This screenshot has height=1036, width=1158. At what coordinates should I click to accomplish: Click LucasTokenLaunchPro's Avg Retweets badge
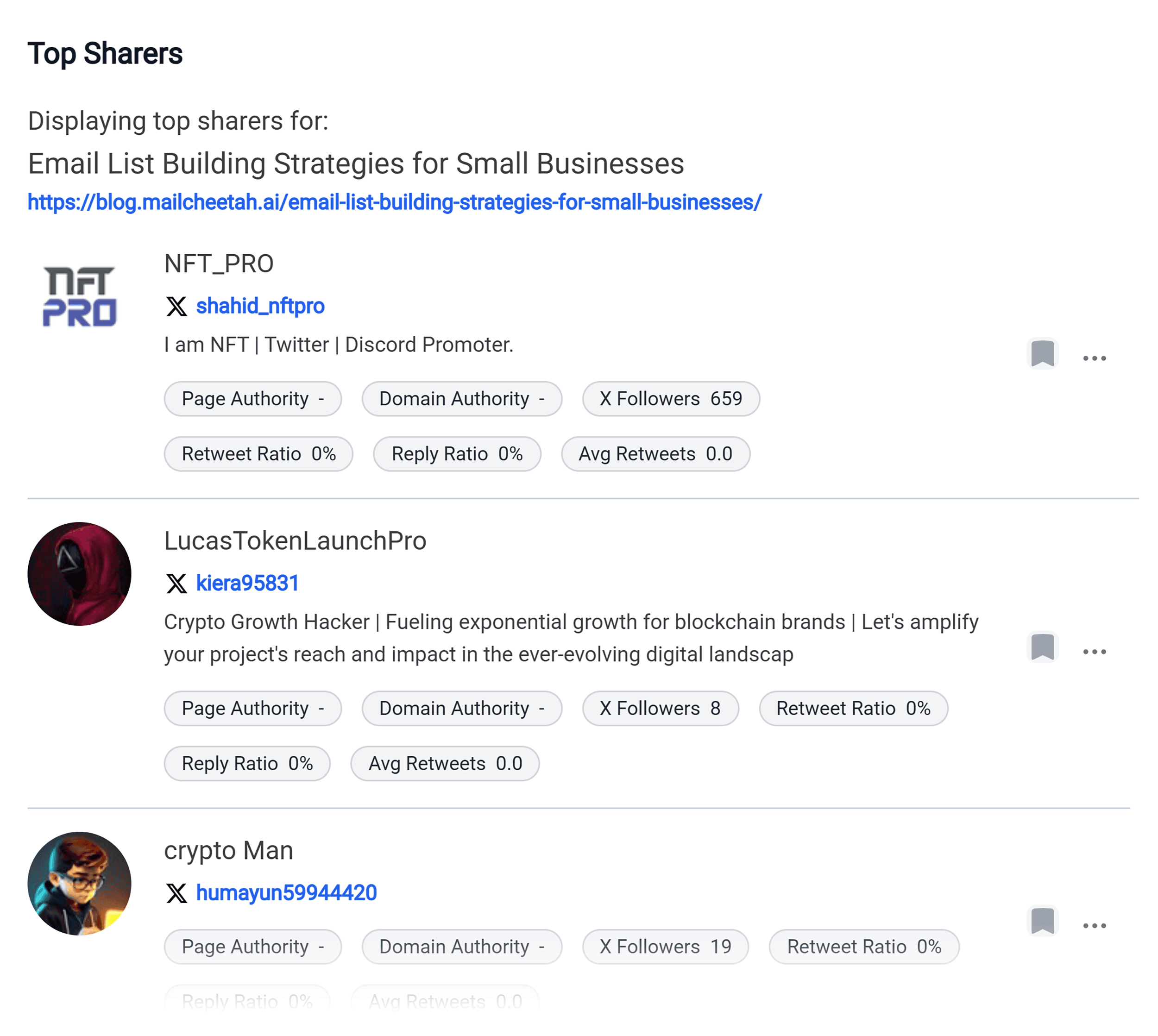(445, 763)
